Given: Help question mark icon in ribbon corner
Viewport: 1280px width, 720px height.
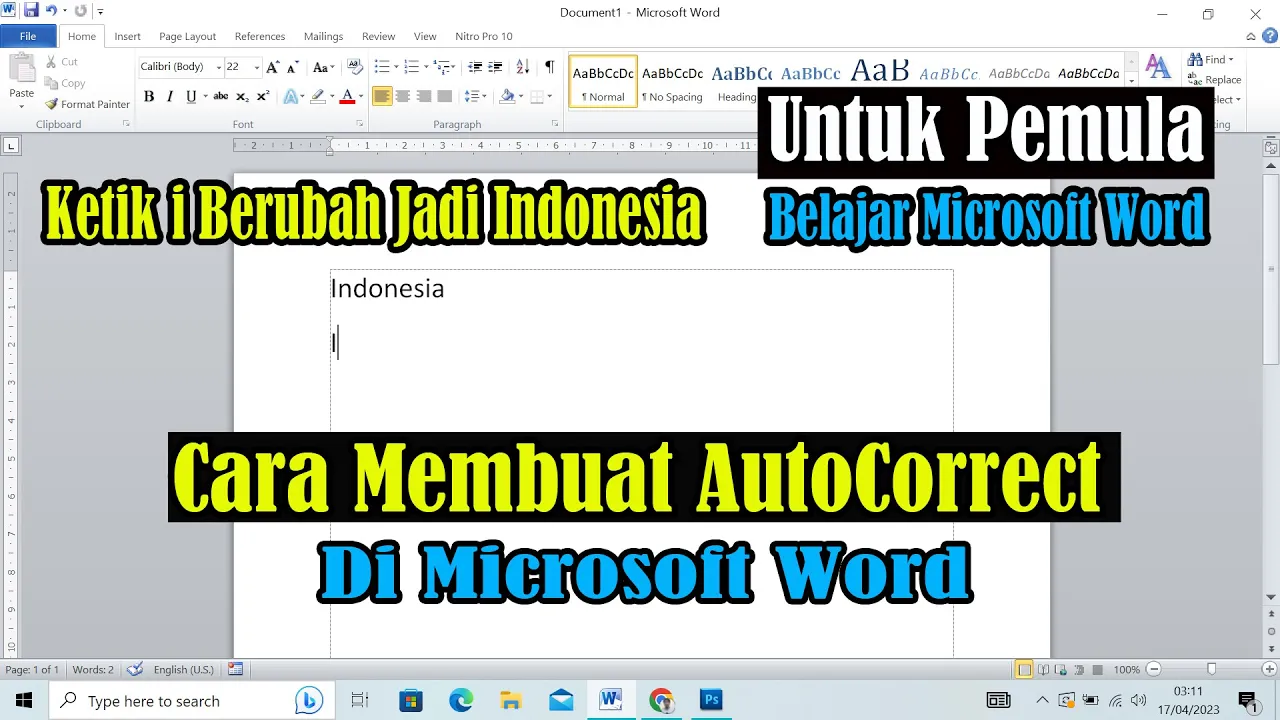Looking at the screenshot, I should (1270, 35).
